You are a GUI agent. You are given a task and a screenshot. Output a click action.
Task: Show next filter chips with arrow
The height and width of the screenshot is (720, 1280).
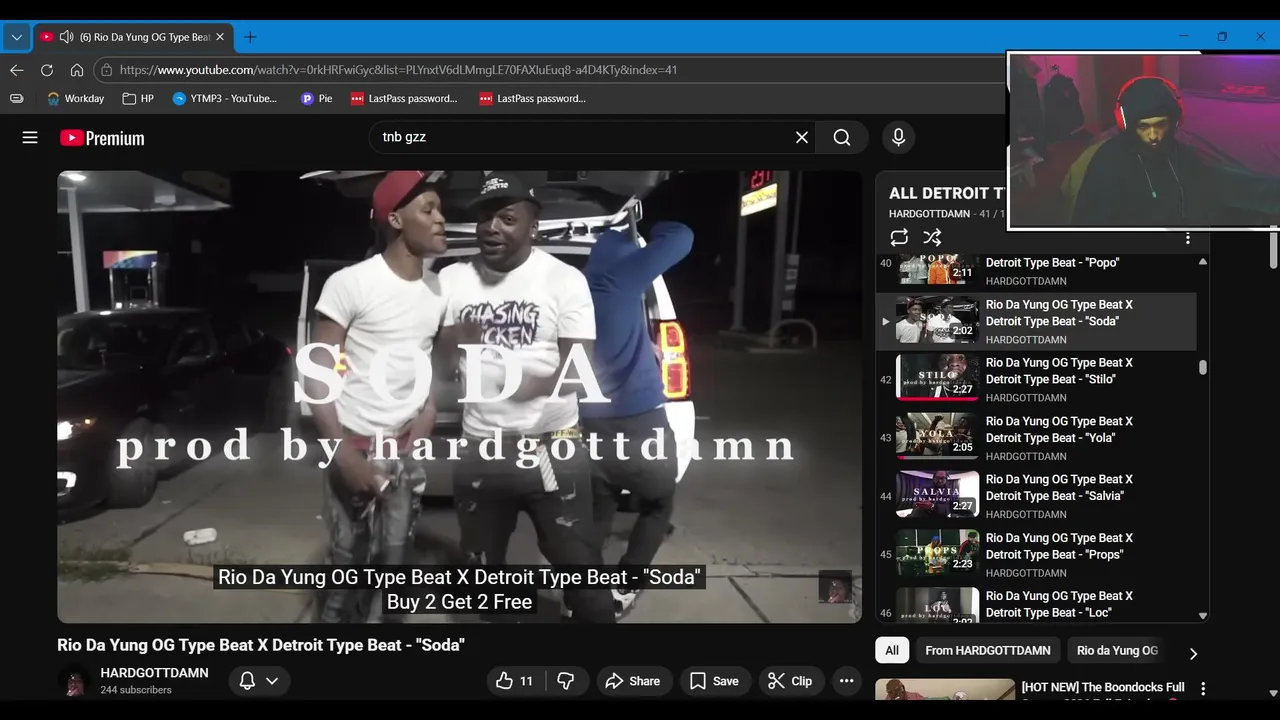click(x=1192, y=653)
